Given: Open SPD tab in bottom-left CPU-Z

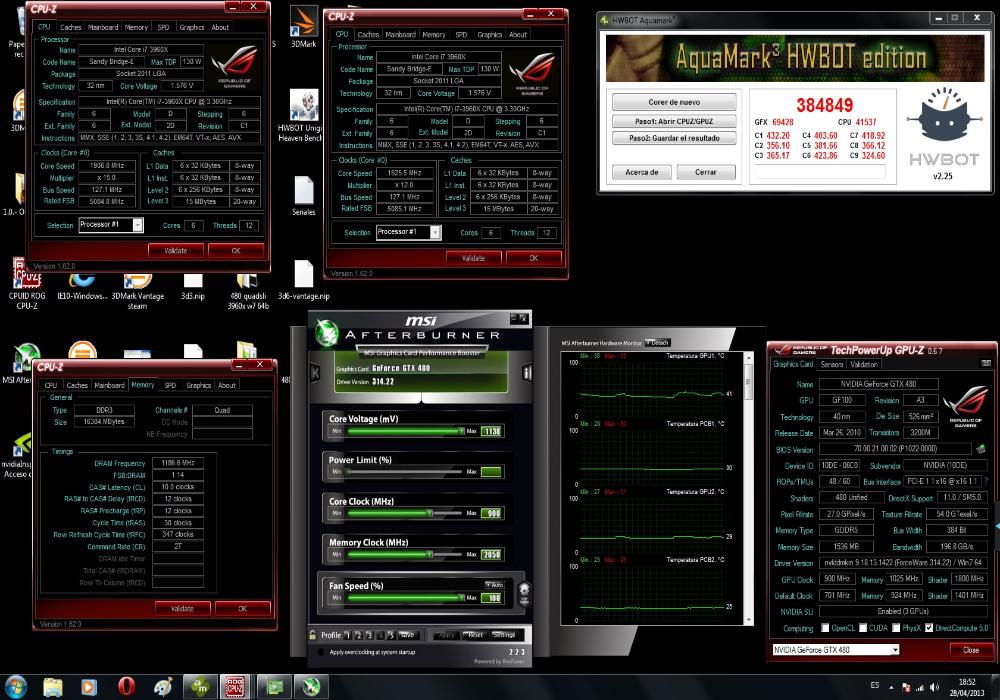Looking at the screenshot, I should tap(170, 385).
